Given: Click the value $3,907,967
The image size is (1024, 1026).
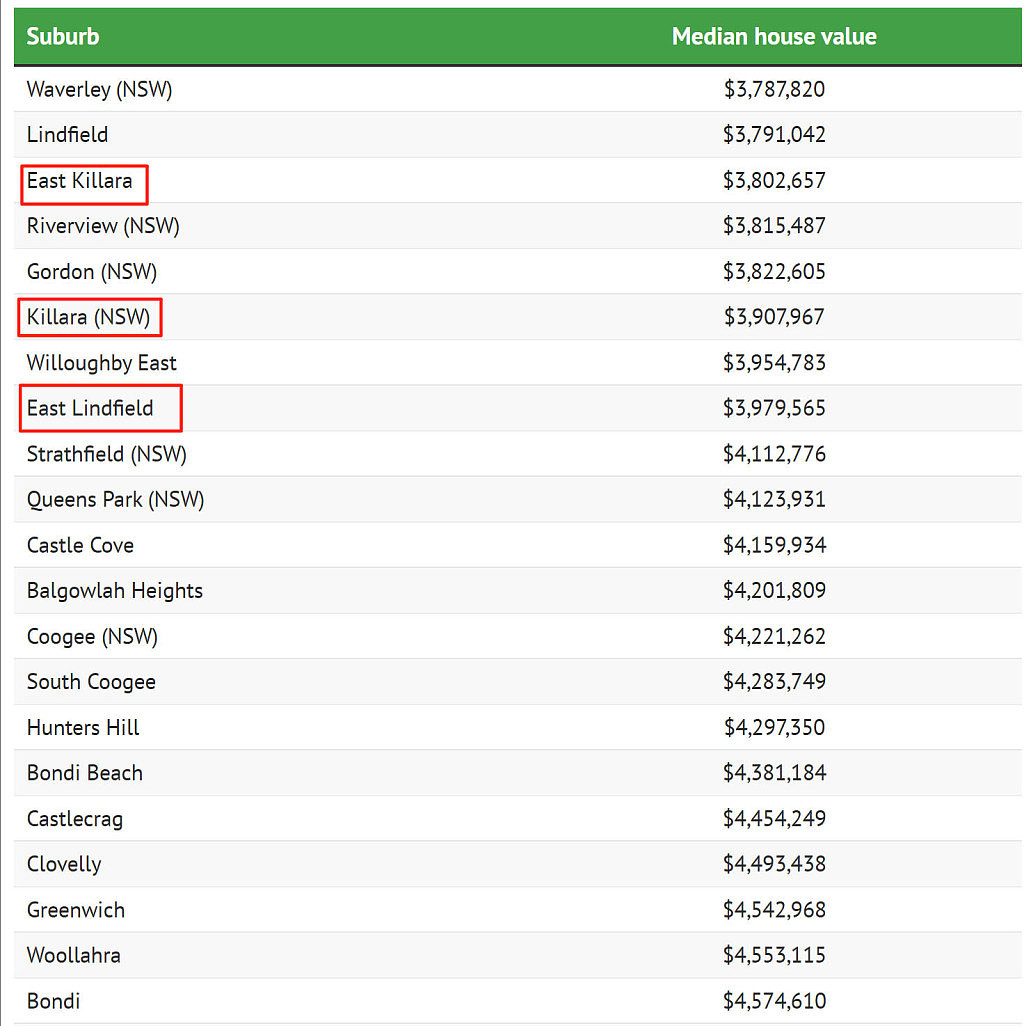Looking at the screenshot, I should tap(774, 317).
